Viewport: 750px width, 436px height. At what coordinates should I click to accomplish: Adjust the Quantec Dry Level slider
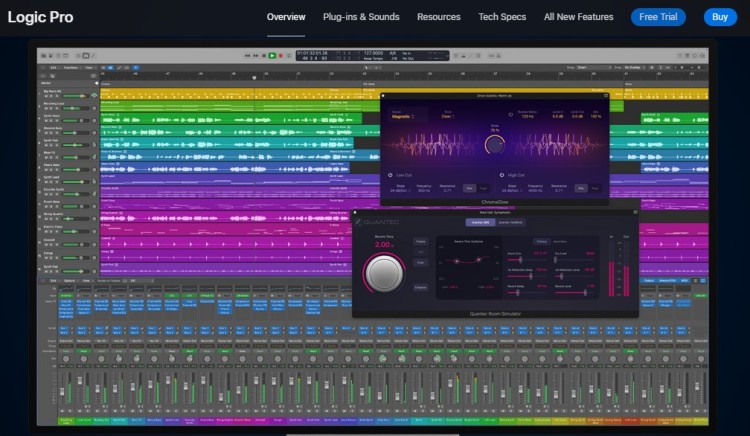click(x=574, y=260)
